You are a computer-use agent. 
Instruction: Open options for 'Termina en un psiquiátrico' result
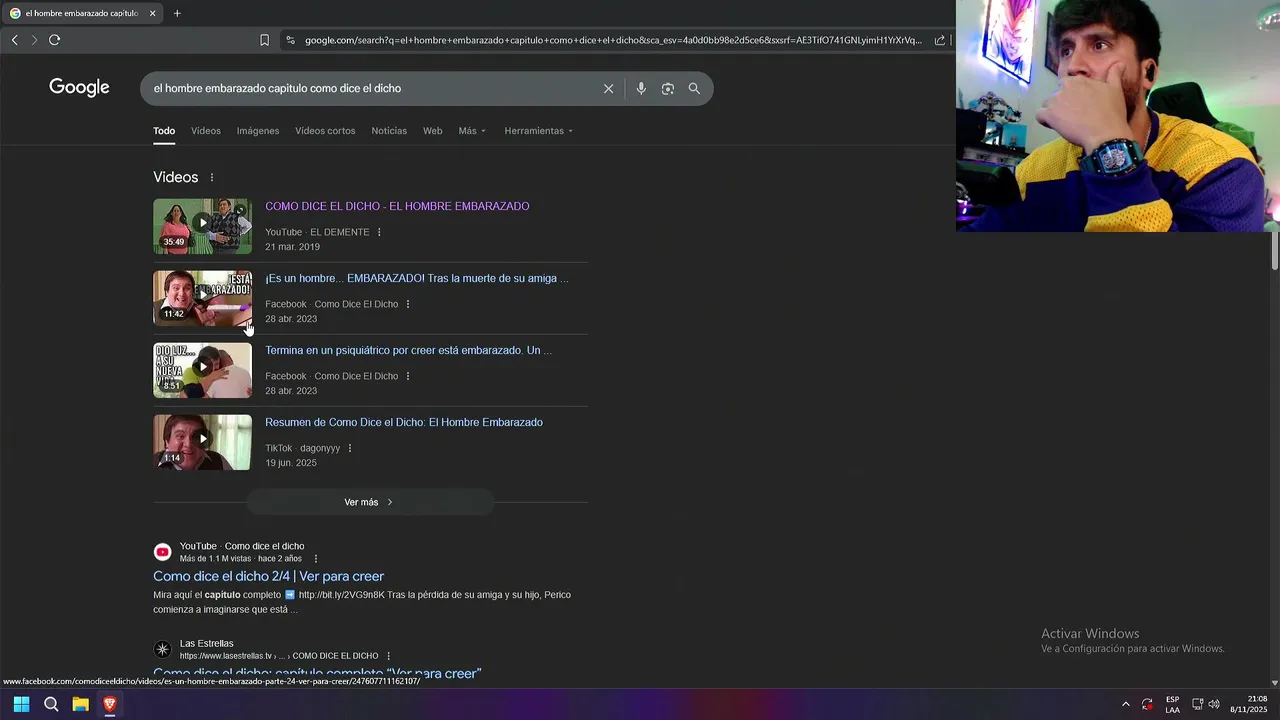(408, 376)
